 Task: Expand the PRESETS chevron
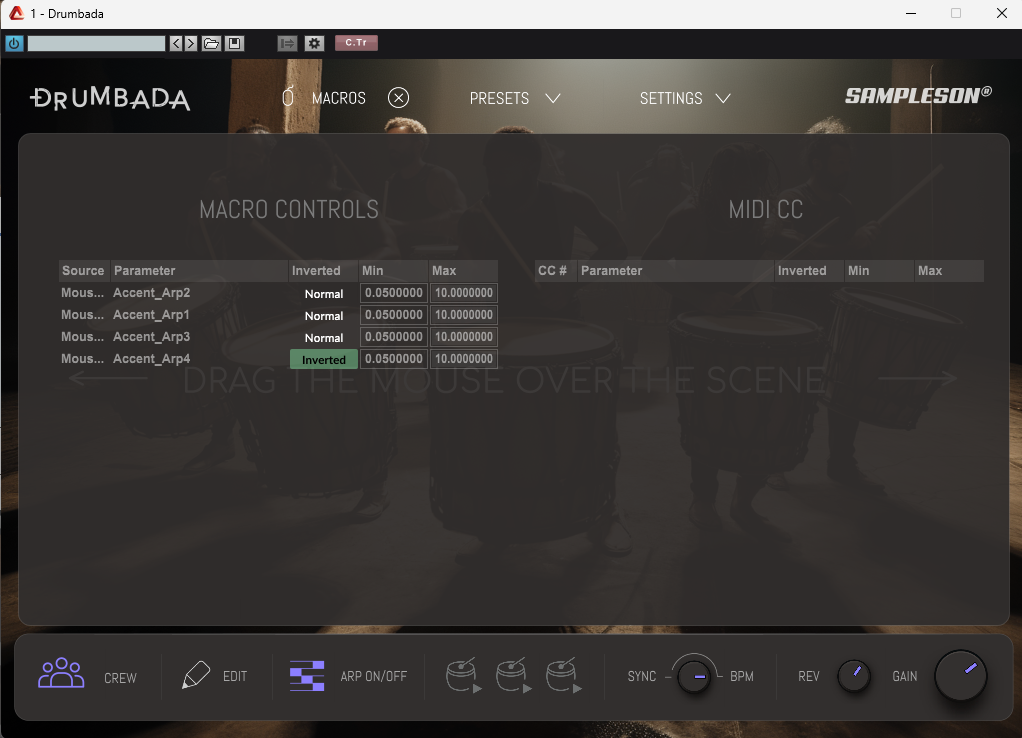(553, 98)
